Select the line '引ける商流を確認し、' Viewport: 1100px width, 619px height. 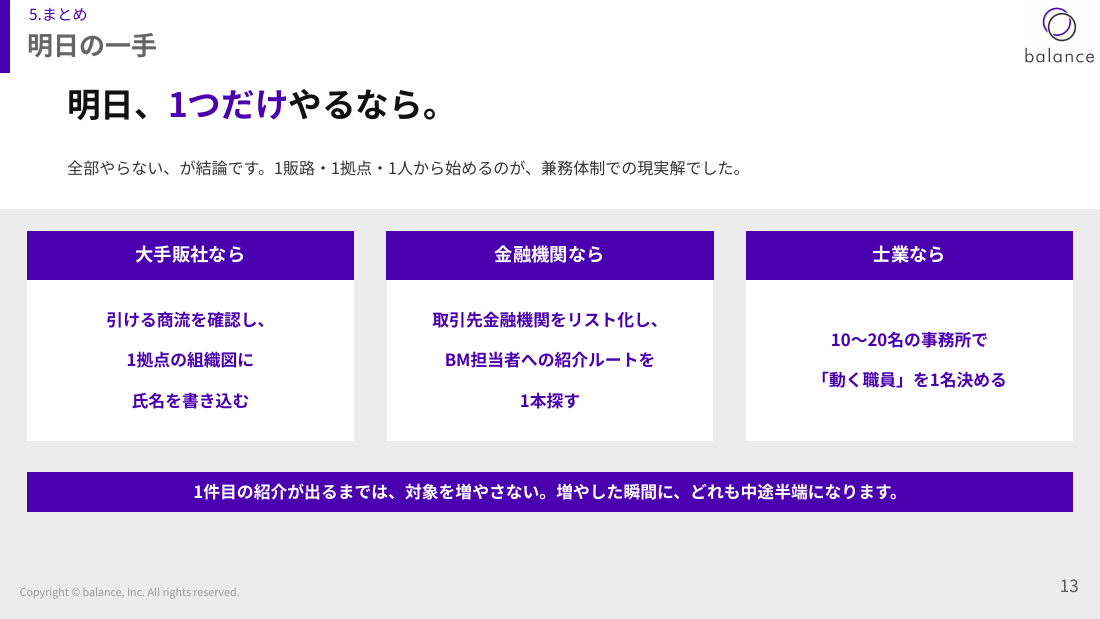[x=186, y=320]
